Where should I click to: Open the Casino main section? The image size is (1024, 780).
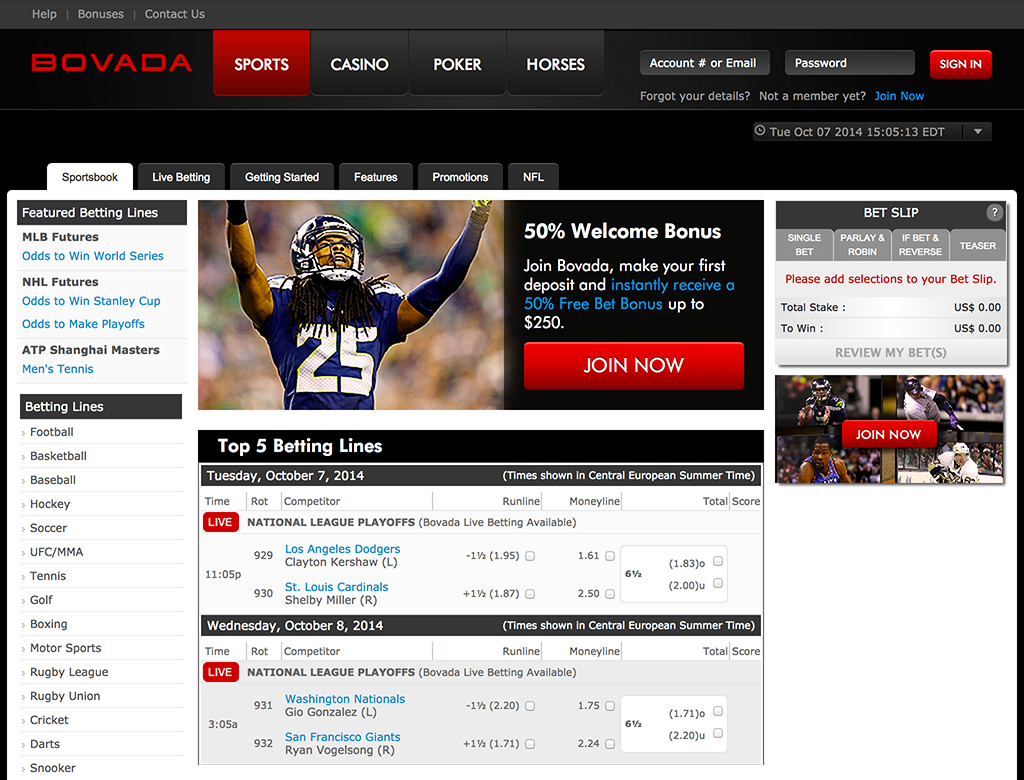tap(359, 63)
